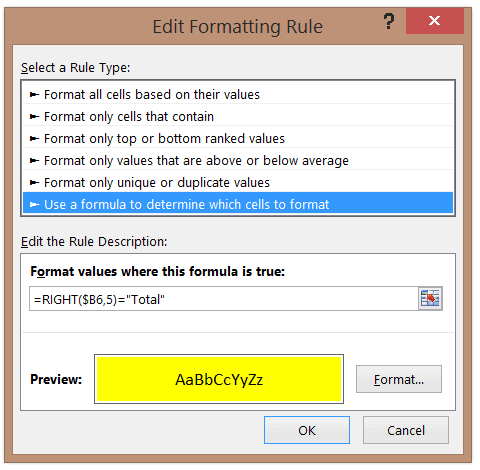Click the 'Edit the Rule Description:' label
The image size is (480, 470).
pyautogui.click(x=94, y=242)
